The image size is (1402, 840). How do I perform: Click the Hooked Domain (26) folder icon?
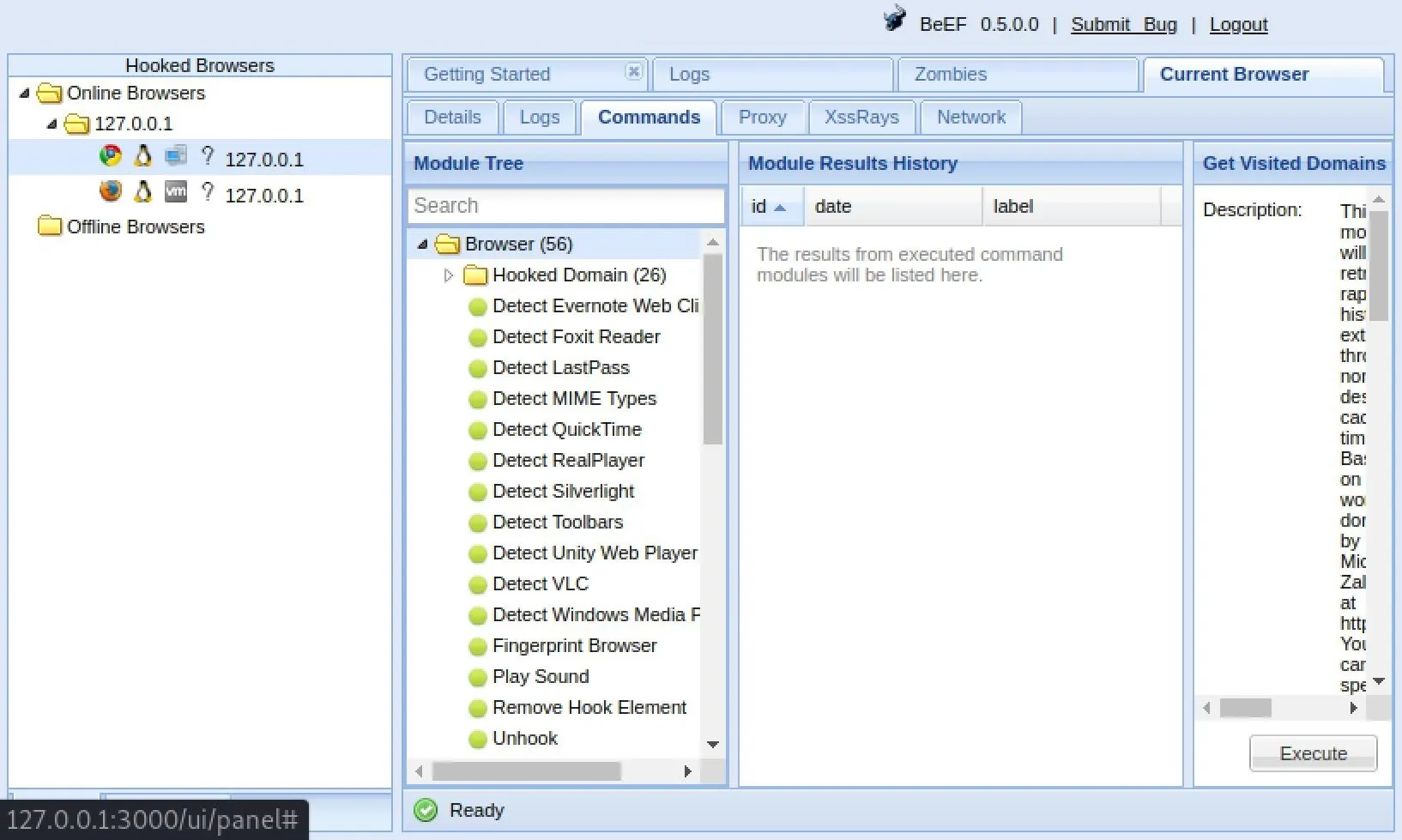pyautogui.click(x=475, y=275)
